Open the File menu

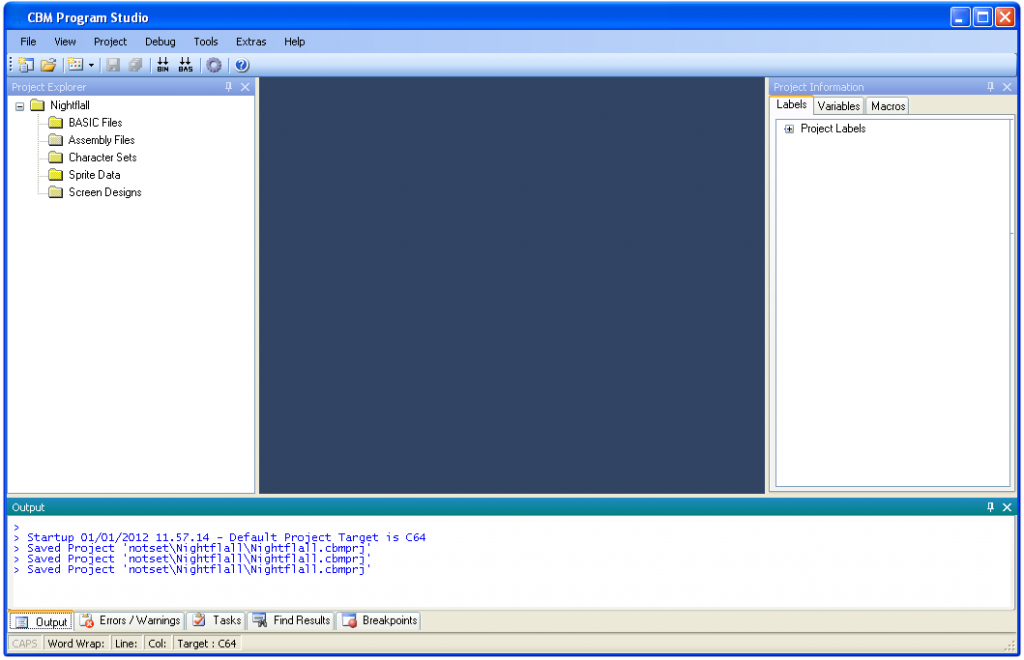(28, 42)
